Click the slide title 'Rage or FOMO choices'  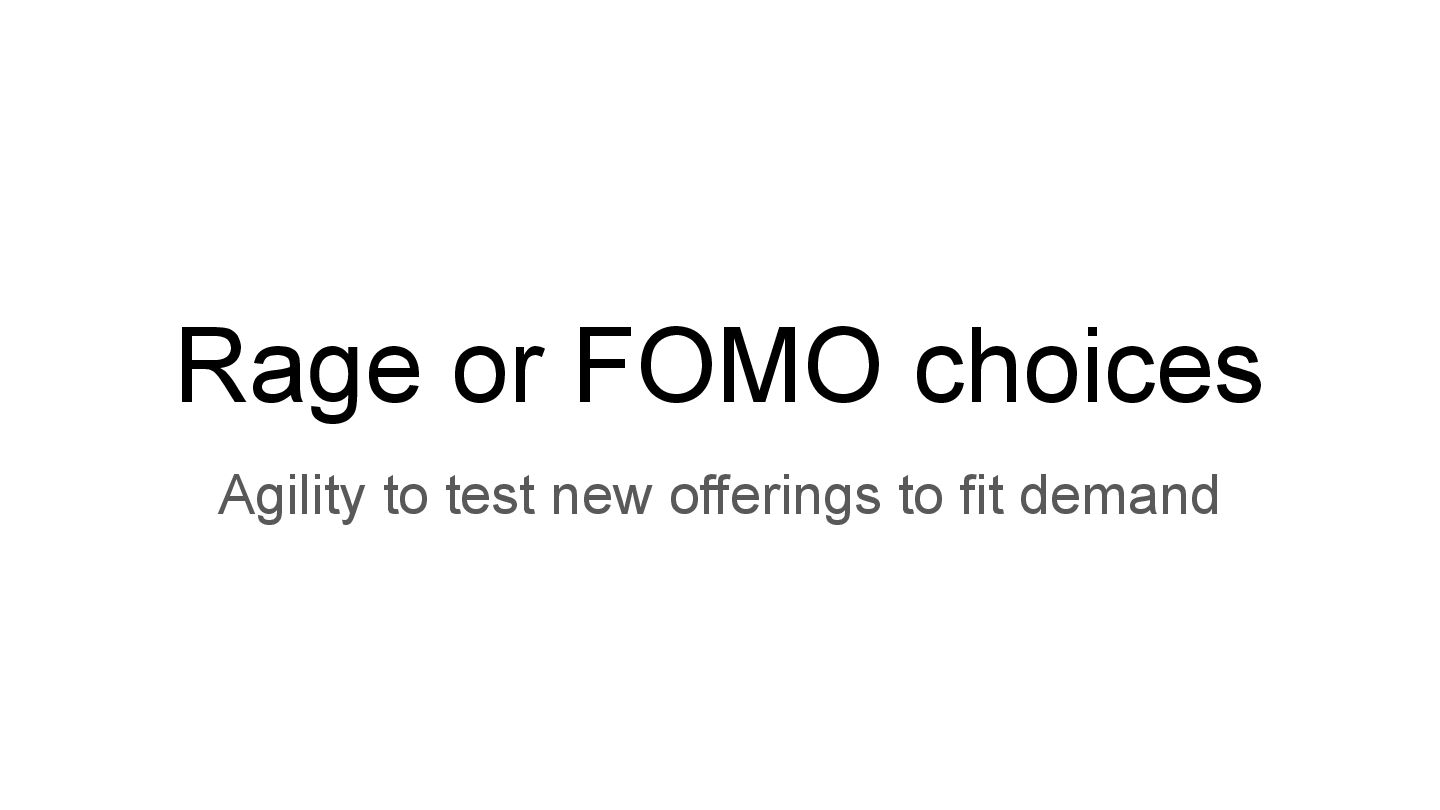719,368
